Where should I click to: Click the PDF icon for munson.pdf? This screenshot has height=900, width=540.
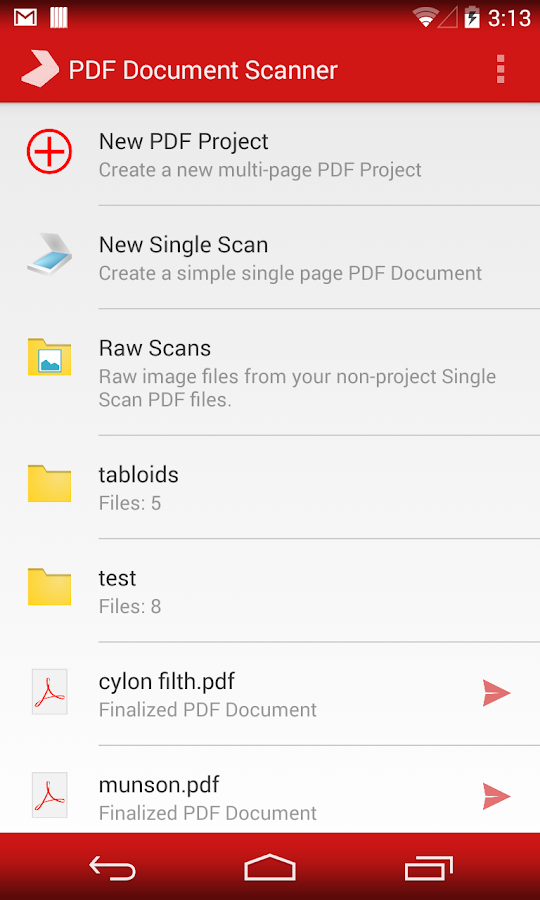click(49, 795)
